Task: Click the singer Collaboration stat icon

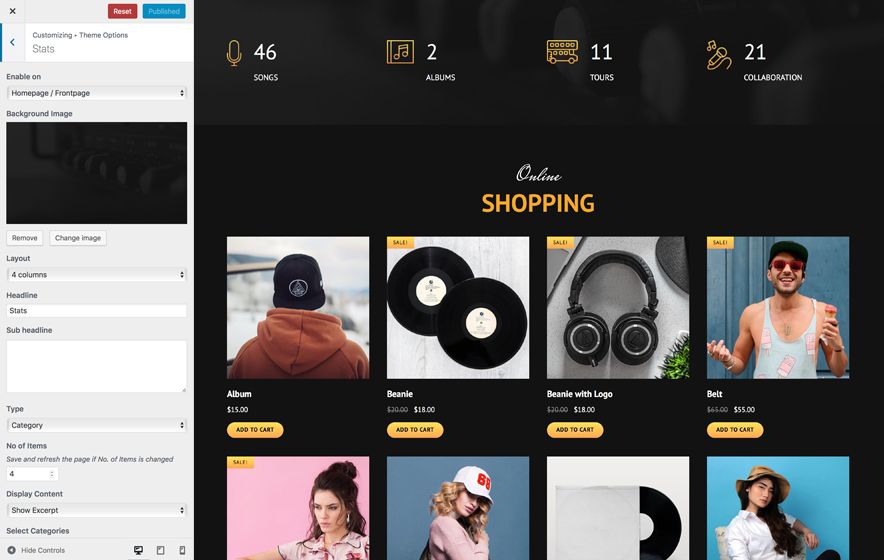Action: pos(719,55)
